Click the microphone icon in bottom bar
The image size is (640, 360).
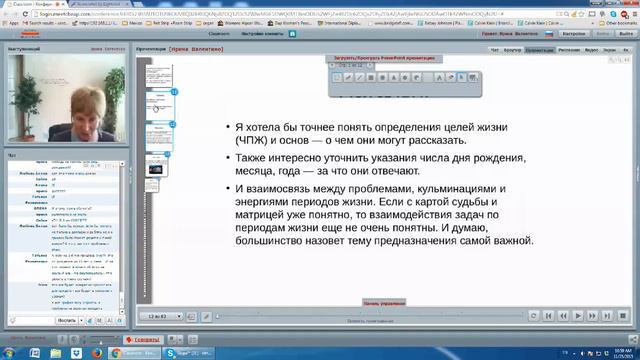[x=62, y=339]
